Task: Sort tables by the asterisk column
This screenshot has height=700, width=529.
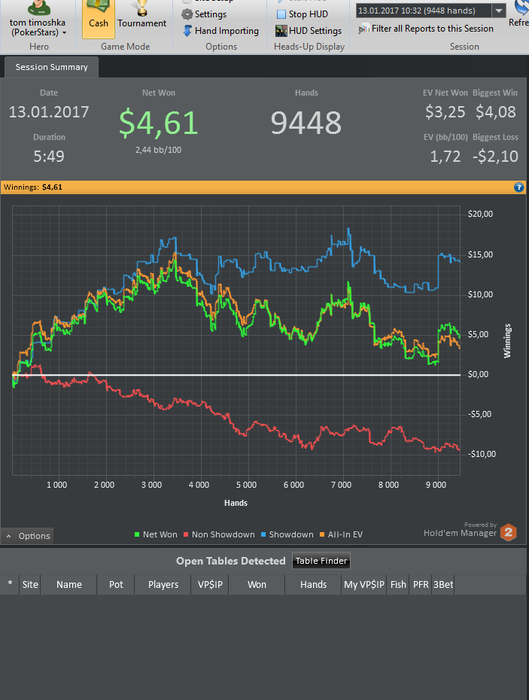Action: coord(10,584)
